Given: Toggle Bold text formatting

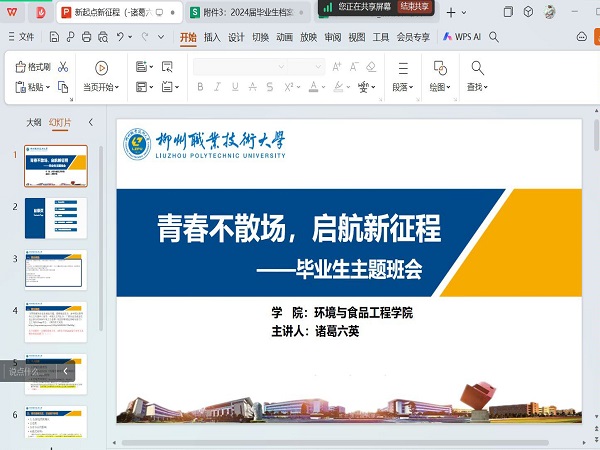Looking at the screenshot, I should pos(200,87).
